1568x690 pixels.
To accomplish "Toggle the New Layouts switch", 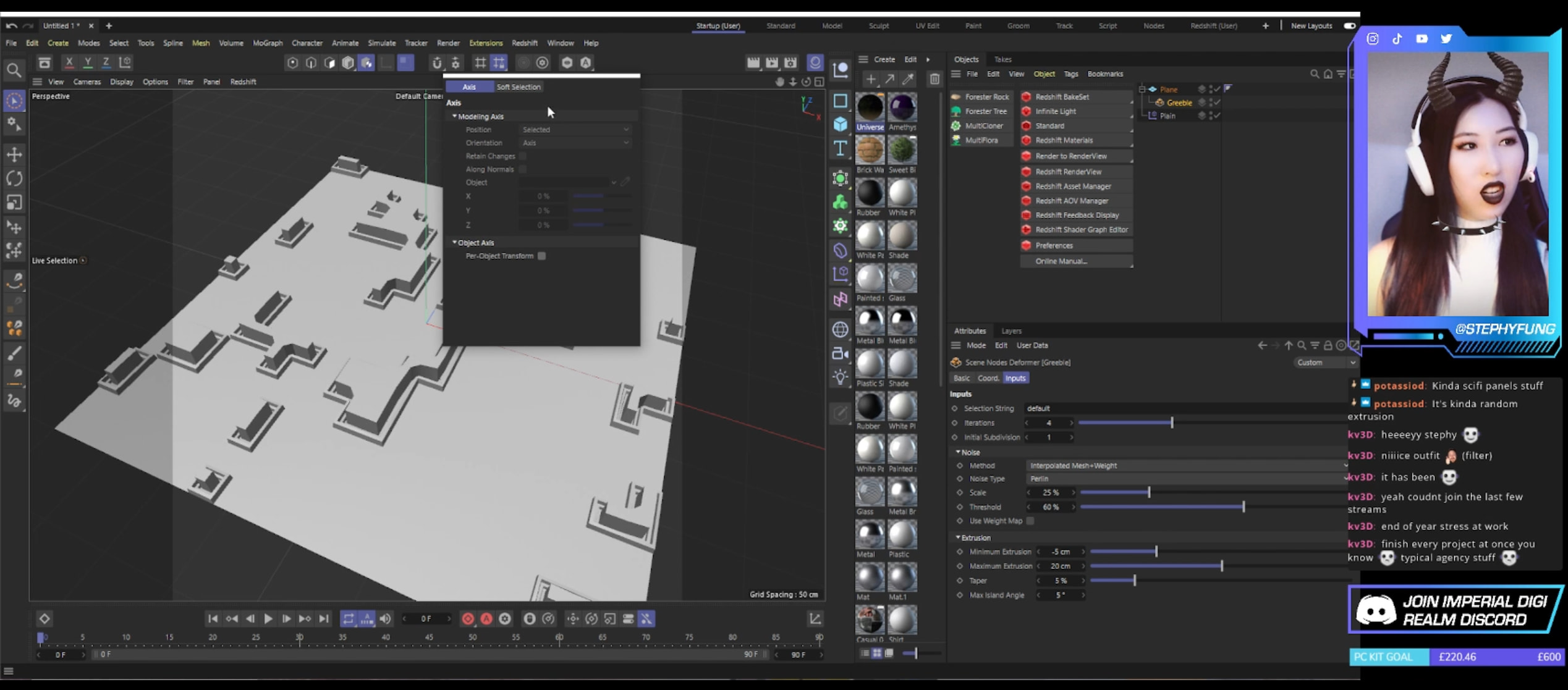I will pyautogui.click(x=1349, y=26).
